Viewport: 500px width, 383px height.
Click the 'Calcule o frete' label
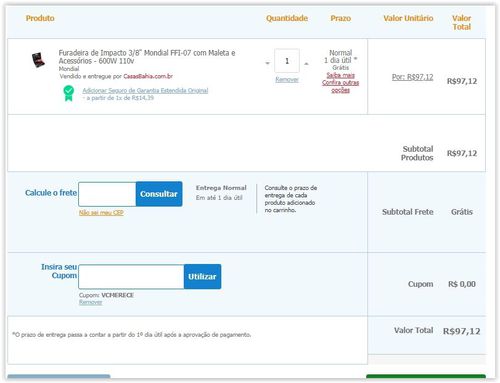point(51,193)
